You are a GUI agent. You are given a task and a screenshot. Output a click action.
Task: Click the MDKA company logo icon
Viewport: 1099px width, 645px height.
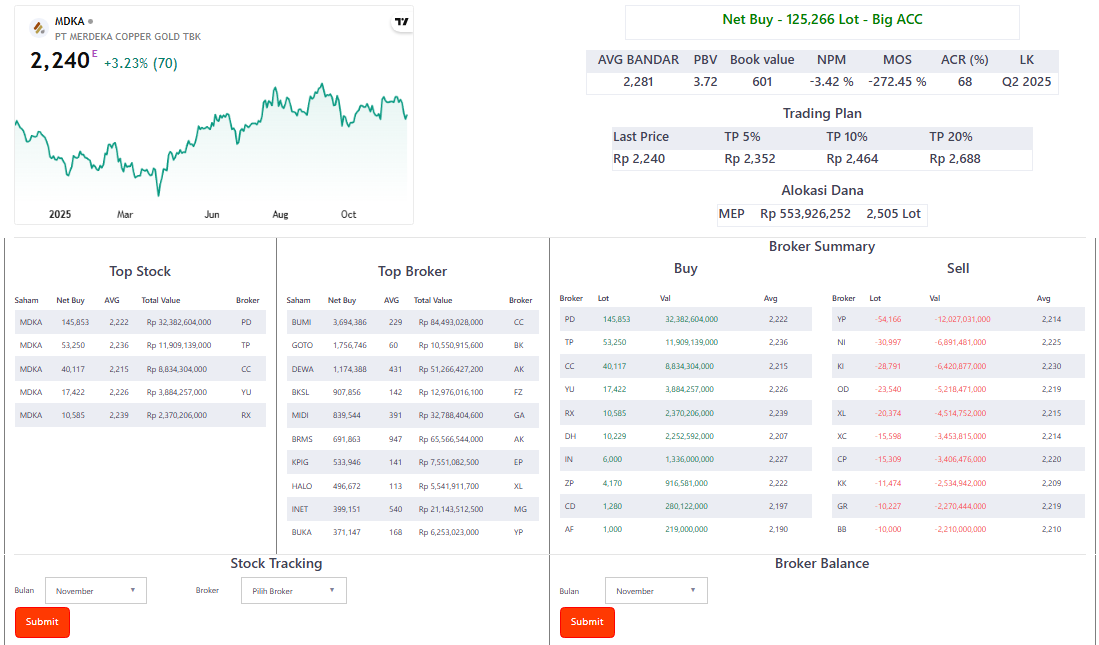39,28
